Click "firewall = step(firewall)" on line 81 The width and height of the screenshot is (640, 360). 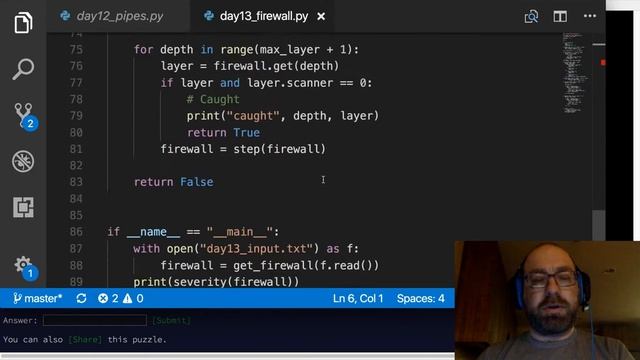point(243,149)
